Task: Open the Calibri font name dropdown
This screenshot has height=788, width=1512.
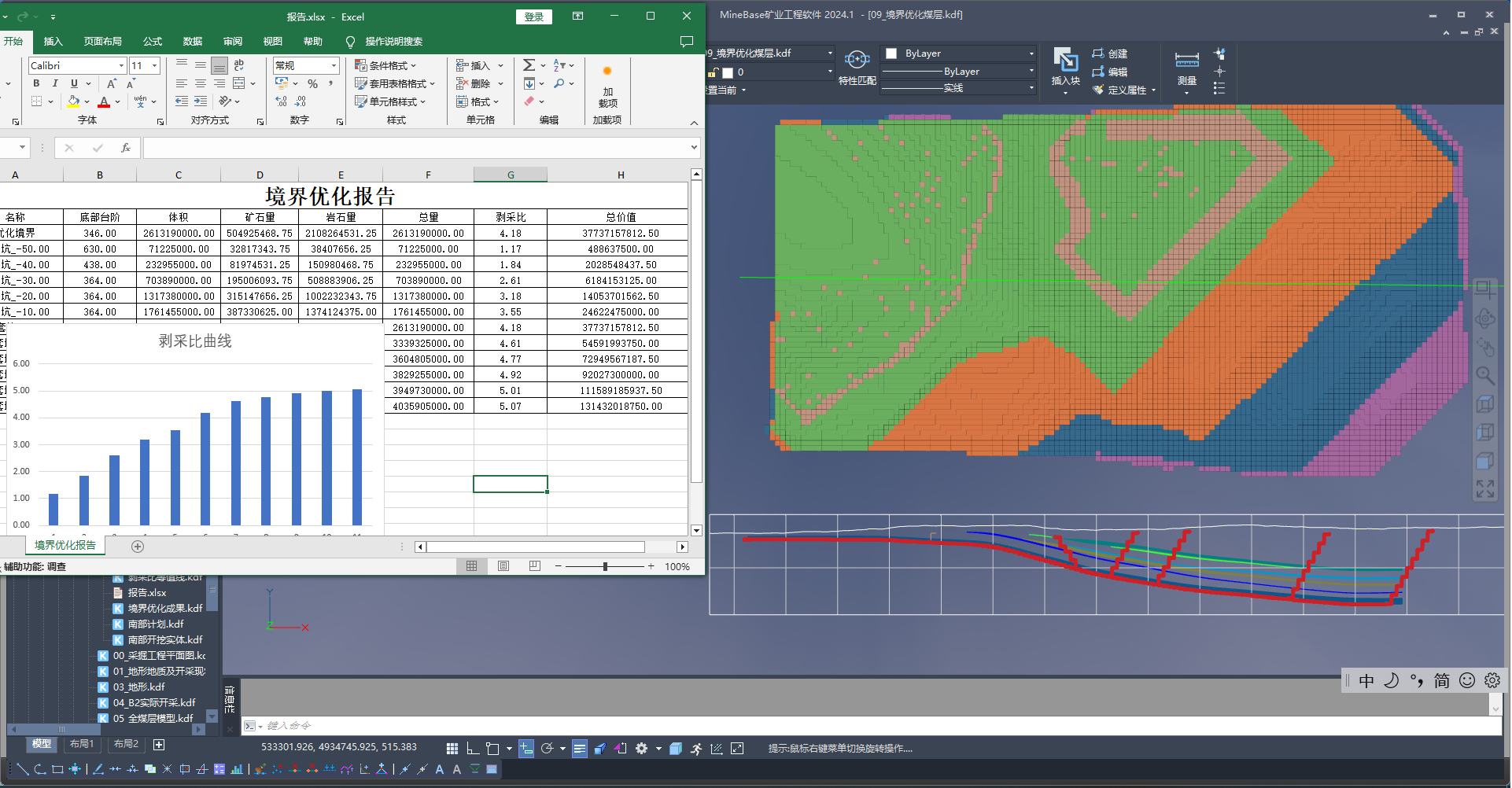Action: pos(121,66)
